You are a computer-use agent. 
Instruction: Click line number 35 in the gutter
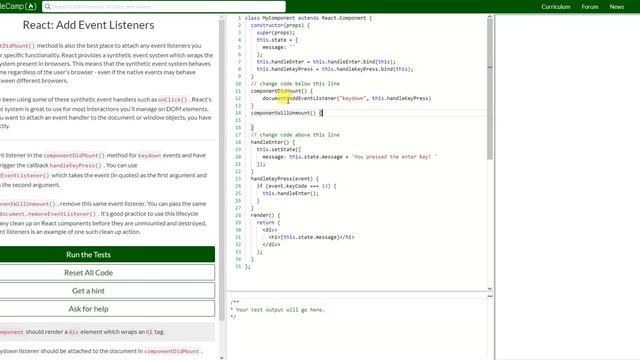click(238, 267)
